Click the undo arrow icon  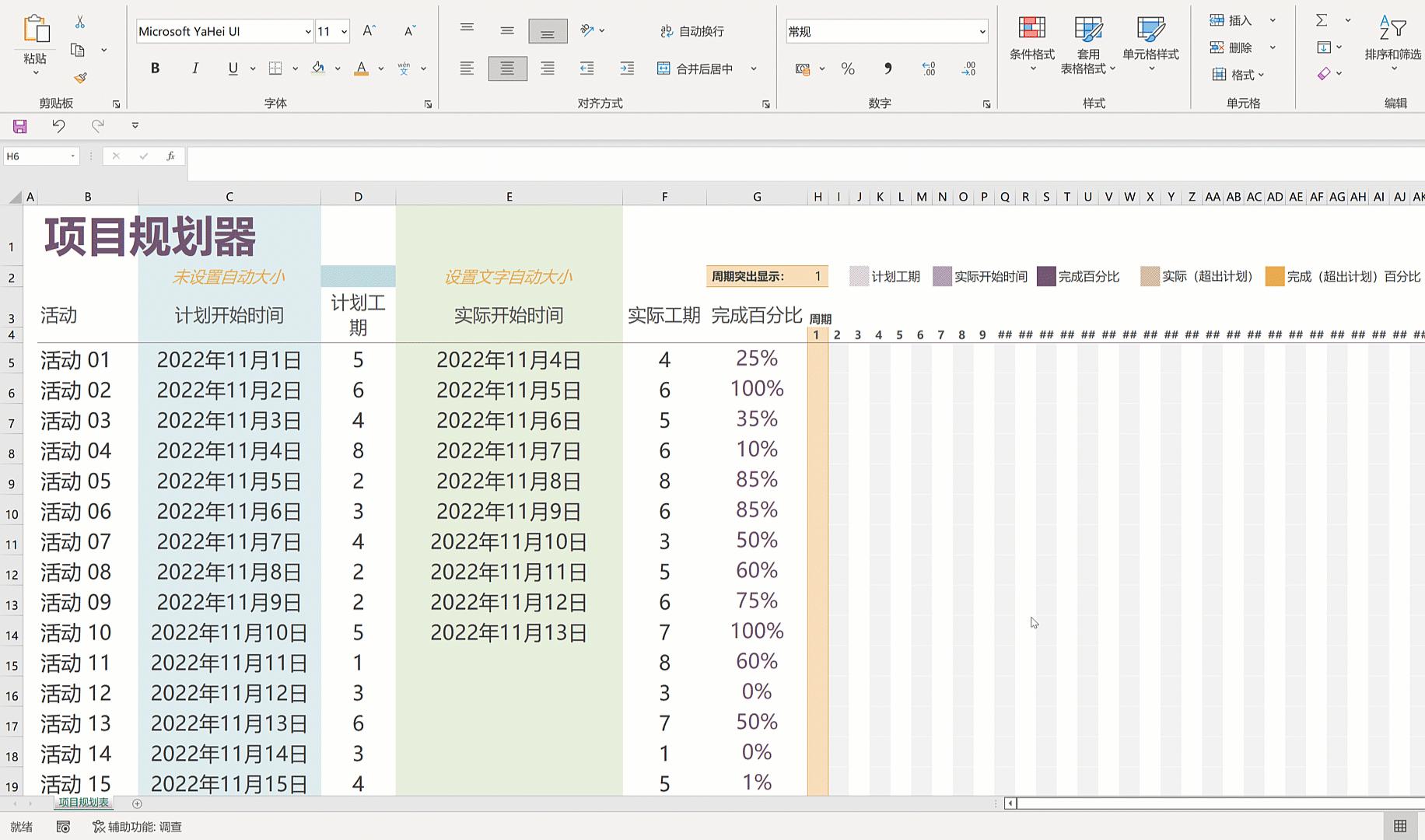pyautogui.click(x=58, y=126)
